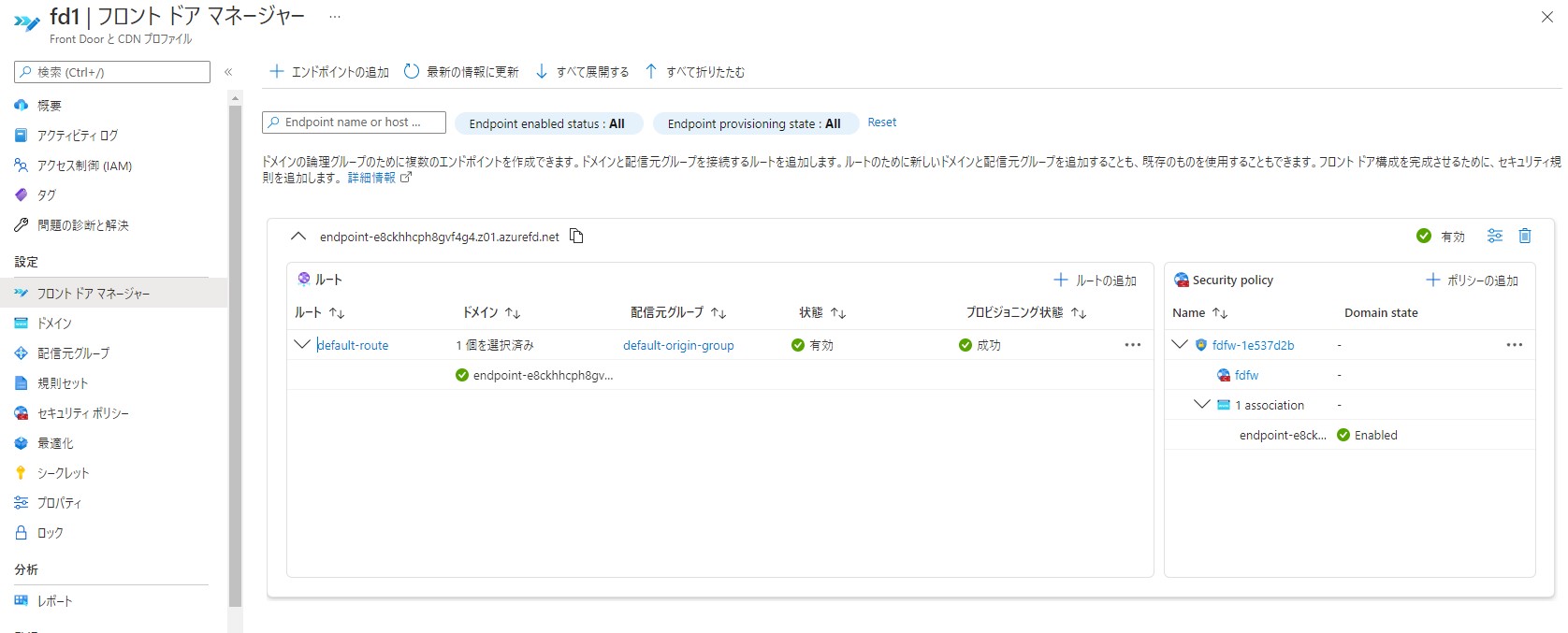1568x633 pixels.
Task: Sort routes by 配信元グループ column
Action: pyautogui.click(x=678, y=312)
